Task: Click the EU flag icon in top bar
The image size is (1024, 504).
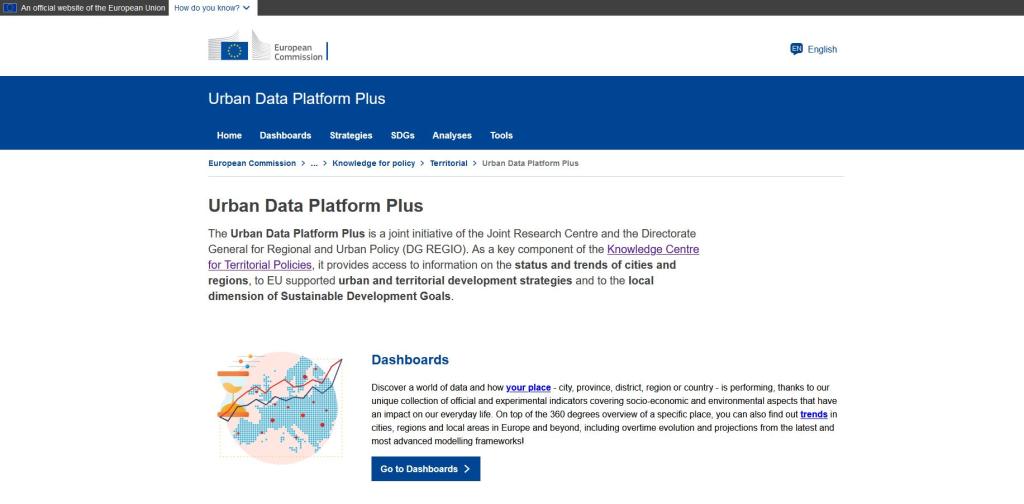Action: 10,8
